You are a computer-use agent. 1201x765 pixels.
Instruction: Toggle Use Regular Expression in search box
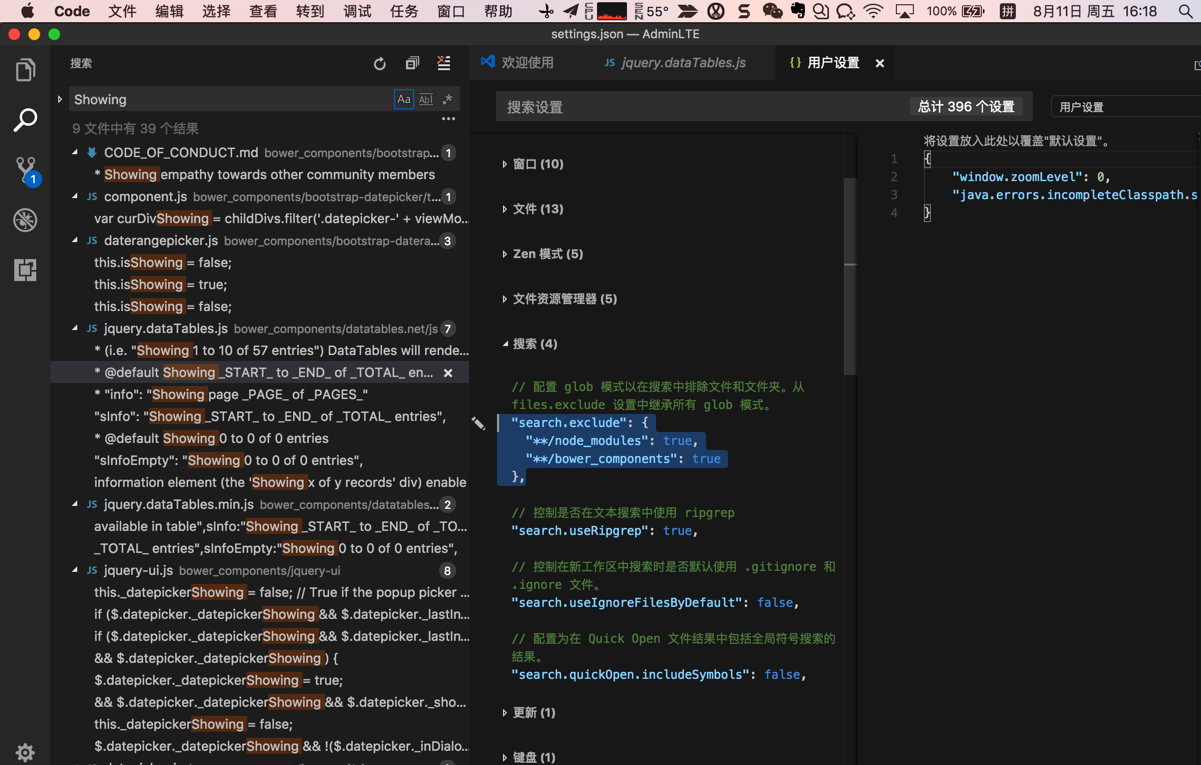pyautogui.click(x=447, y=100)
